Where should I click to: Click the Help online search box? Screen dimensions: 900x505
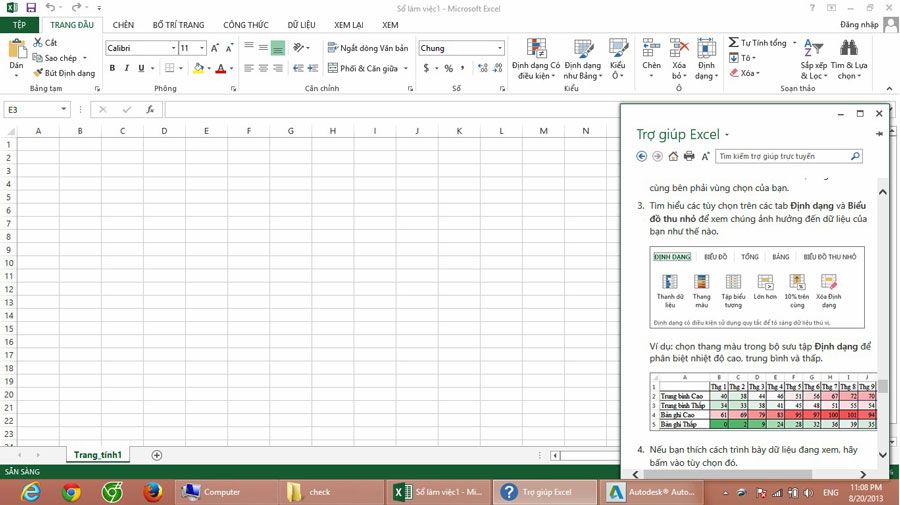click(782, 156)
